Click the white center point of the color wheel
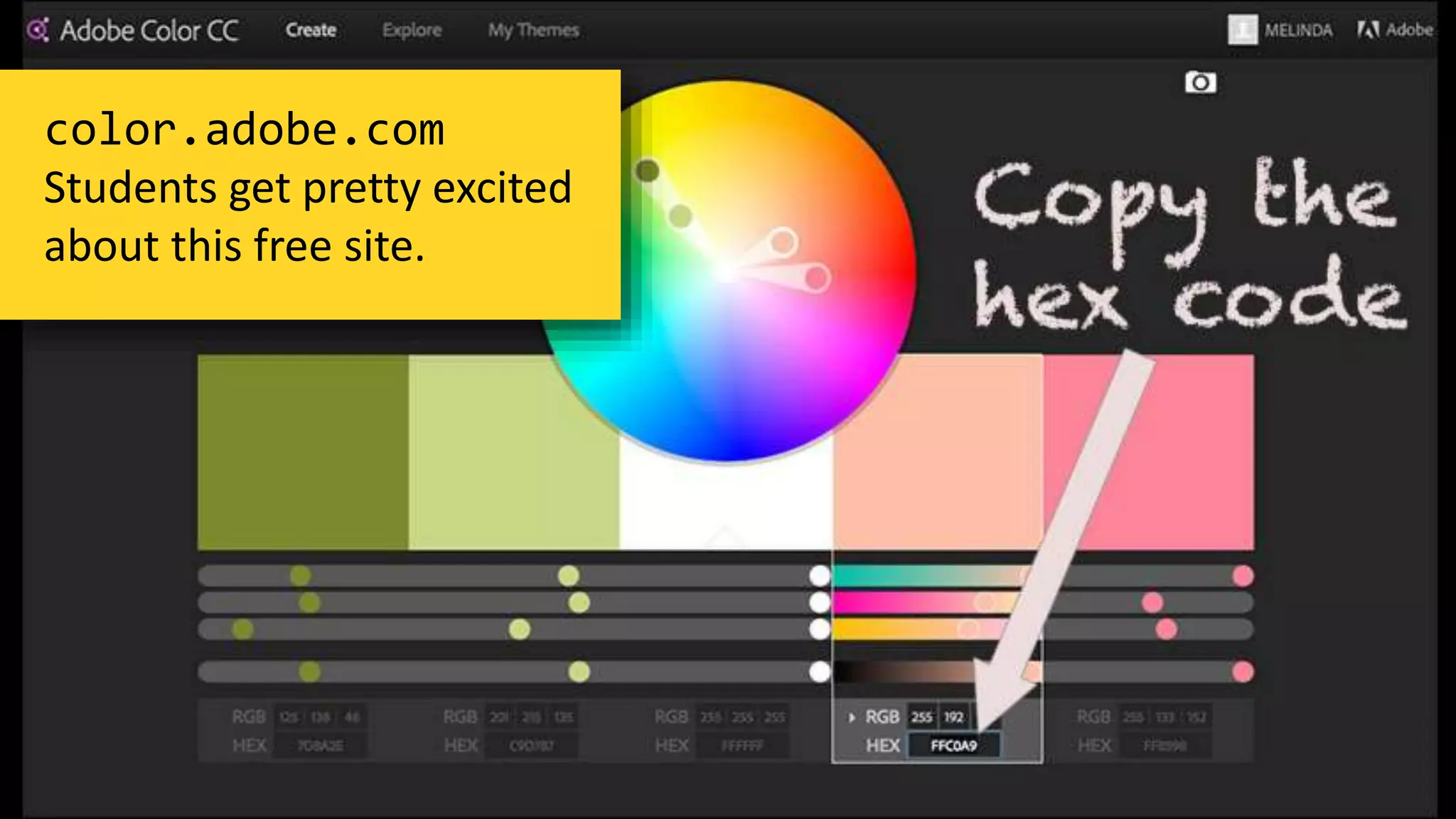The image size is (1456, 819). (726, 271)
